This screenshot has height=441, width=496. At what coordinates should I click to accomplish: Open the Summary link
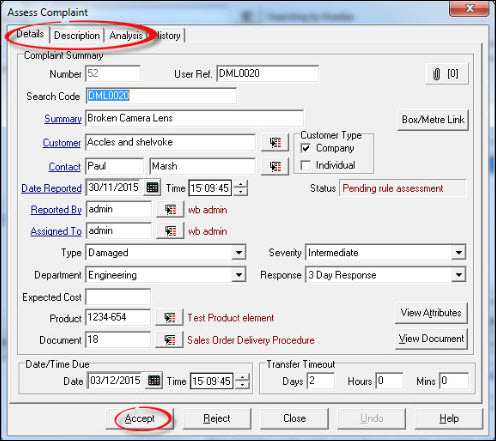click(63, 119)
